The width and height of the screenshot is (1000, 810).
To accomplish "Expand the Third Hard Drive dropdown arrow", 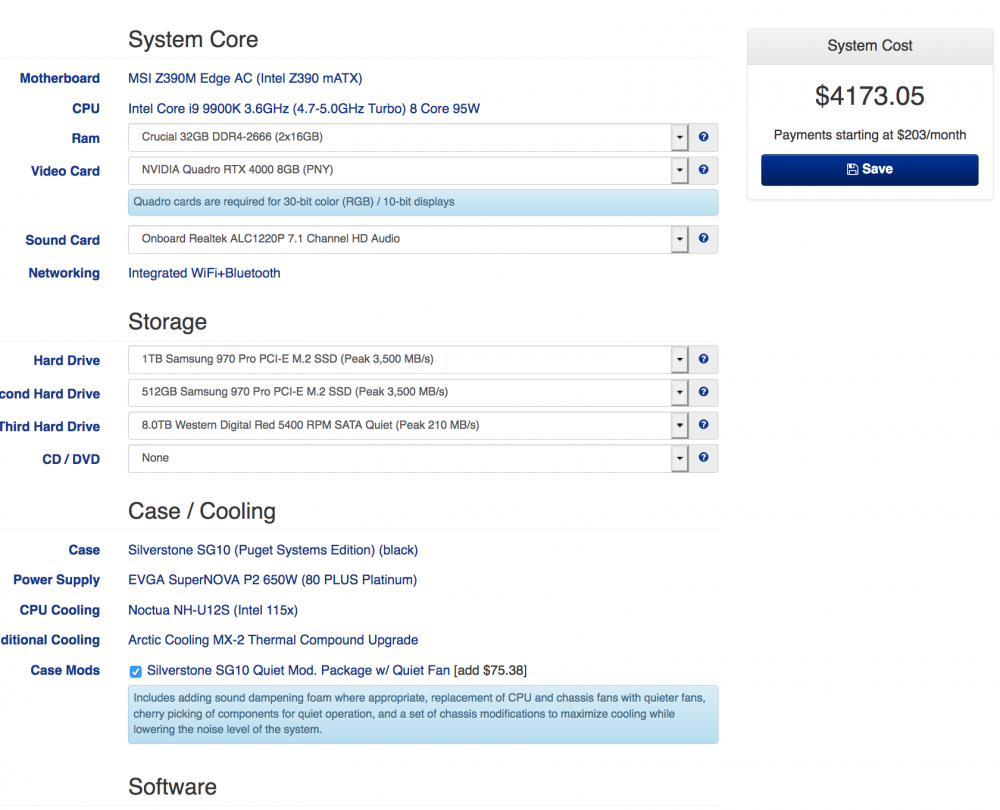I will tap(680, 425).
